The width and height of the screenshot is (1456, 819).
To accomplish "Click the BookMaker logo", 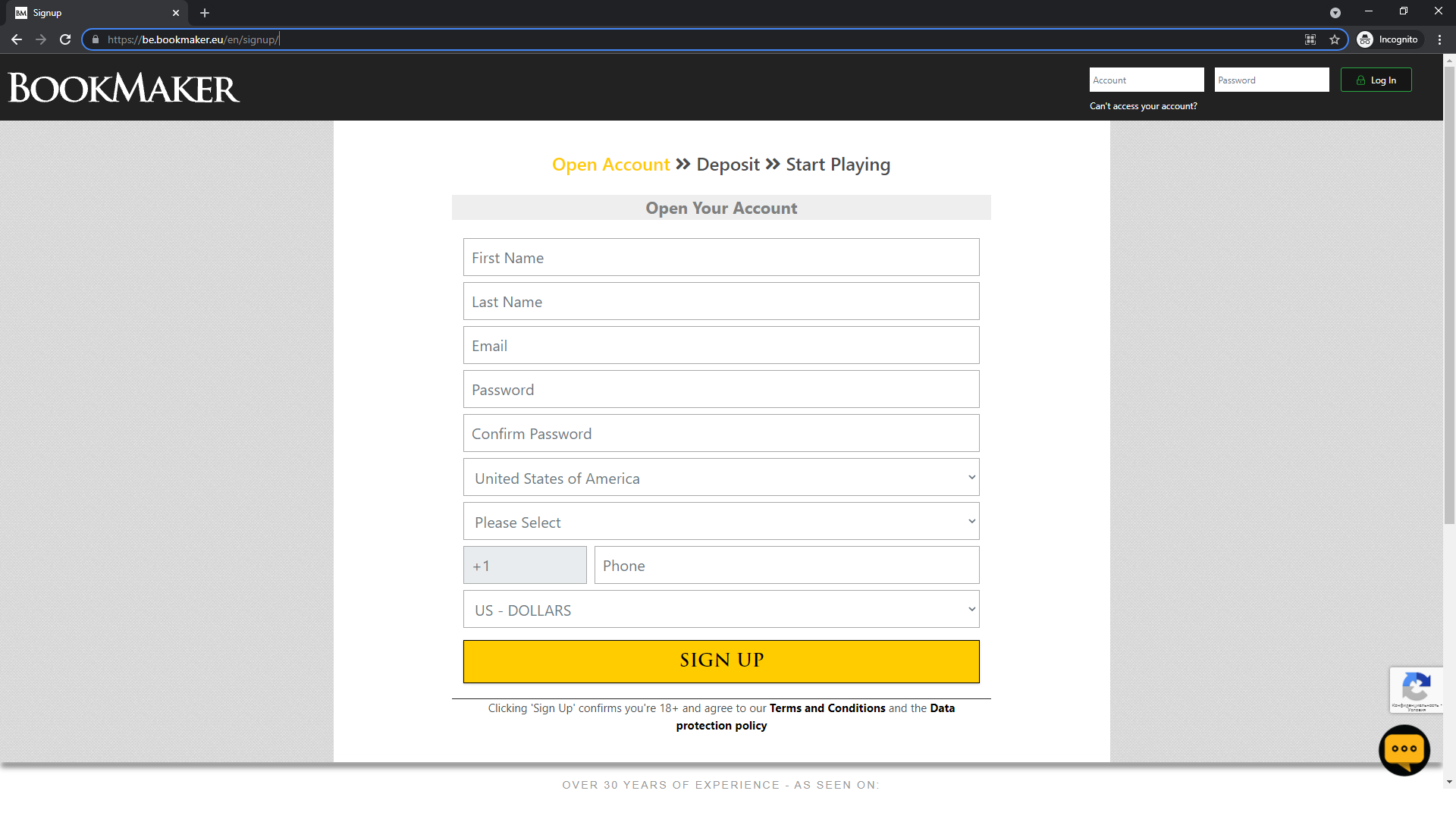I will [124, 88].
